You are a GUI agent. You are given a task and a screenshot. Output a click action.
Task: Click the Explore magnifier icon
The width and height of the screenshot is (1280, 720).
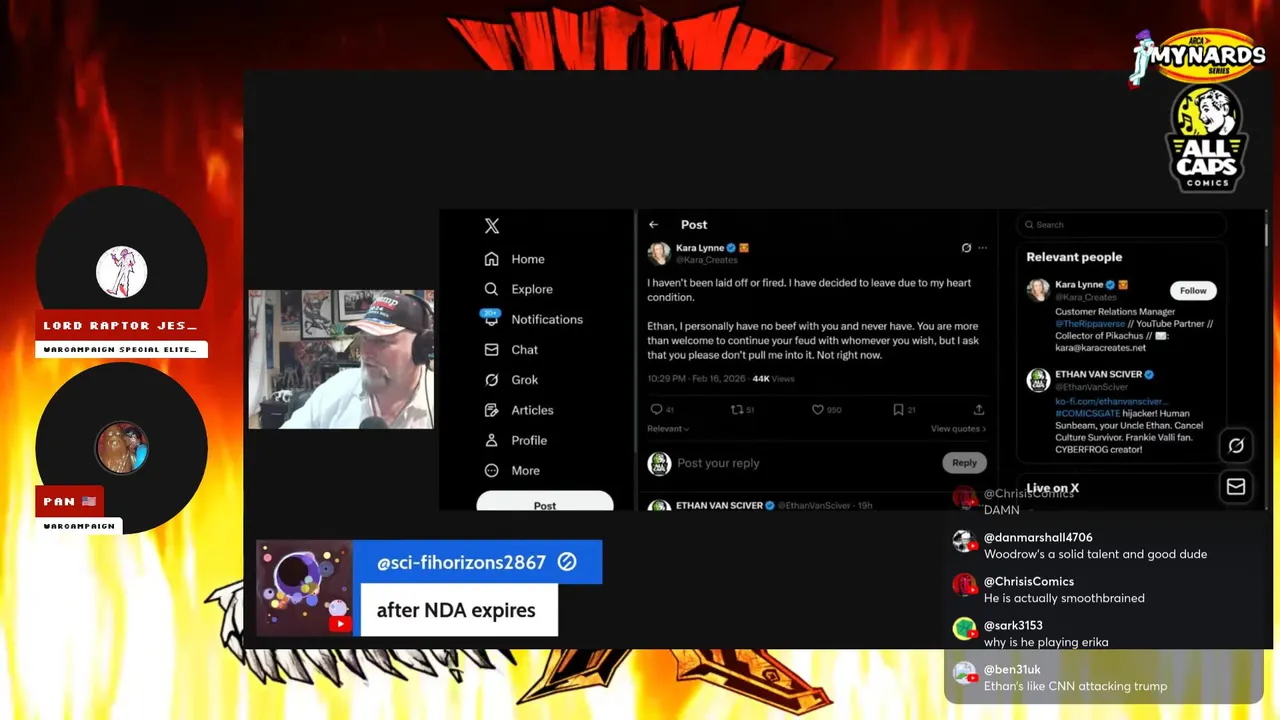coord(491,289)
